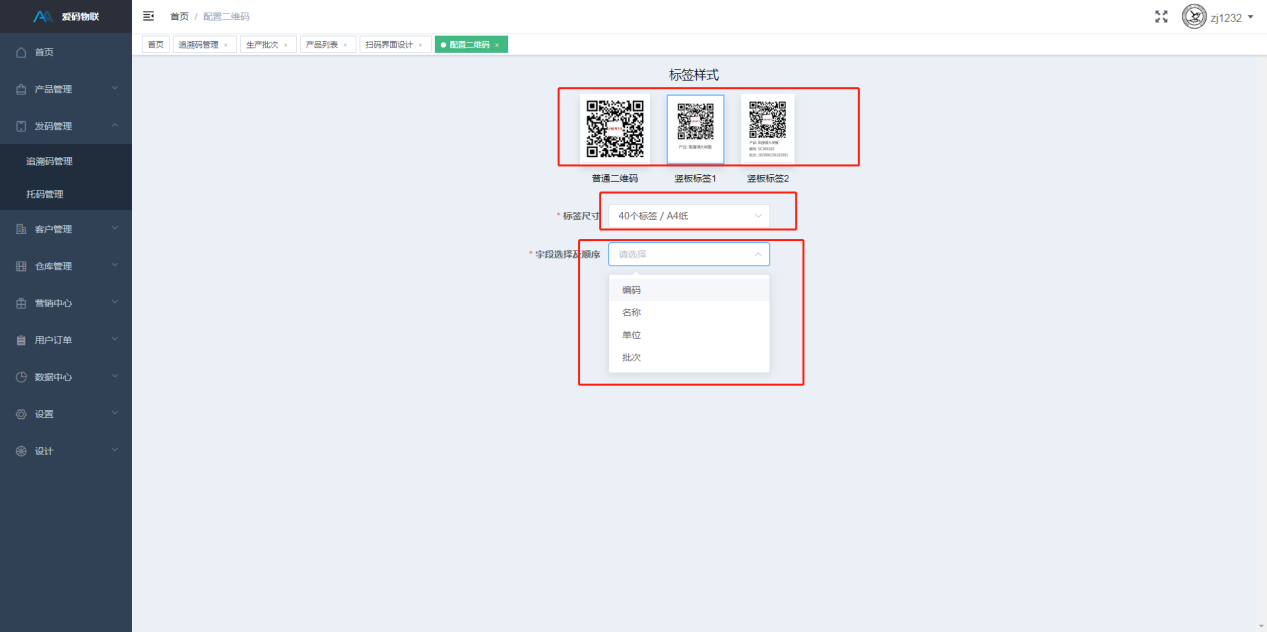Click the 普通二维码 caption text
The width and height of the screenshot is (1267, 632).
615,178
